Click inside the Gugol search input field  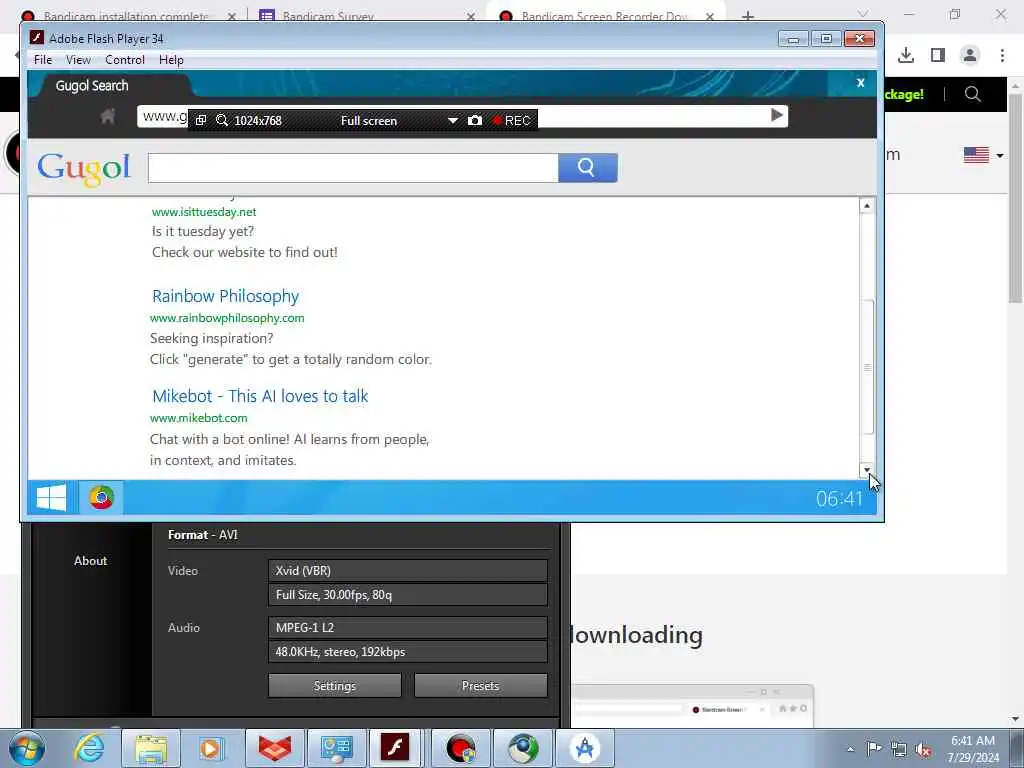click(x=353, y=168)
